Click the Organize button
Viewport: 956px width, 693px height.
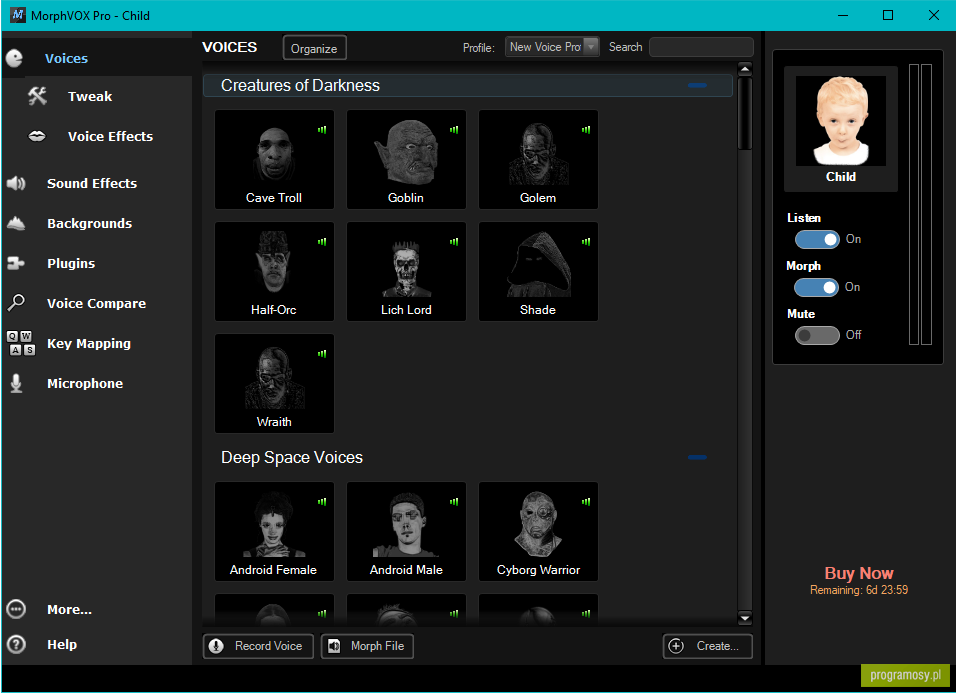click(315, 48)
